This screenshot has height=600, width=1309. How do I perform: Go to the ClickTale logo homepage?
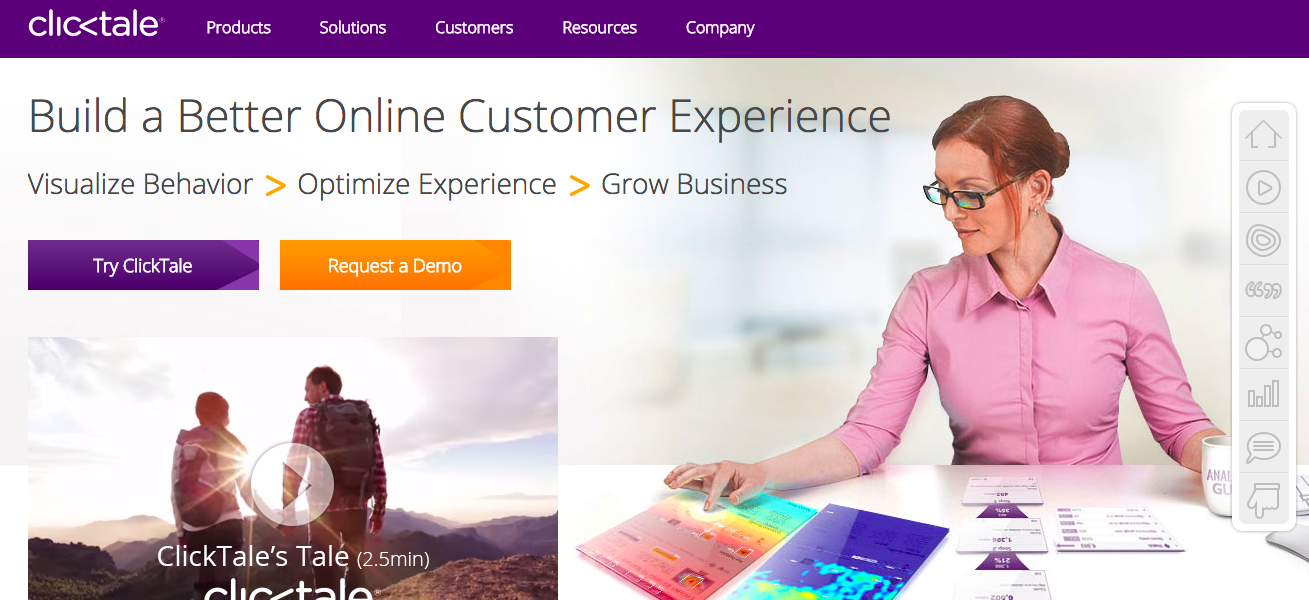(96, 24)
